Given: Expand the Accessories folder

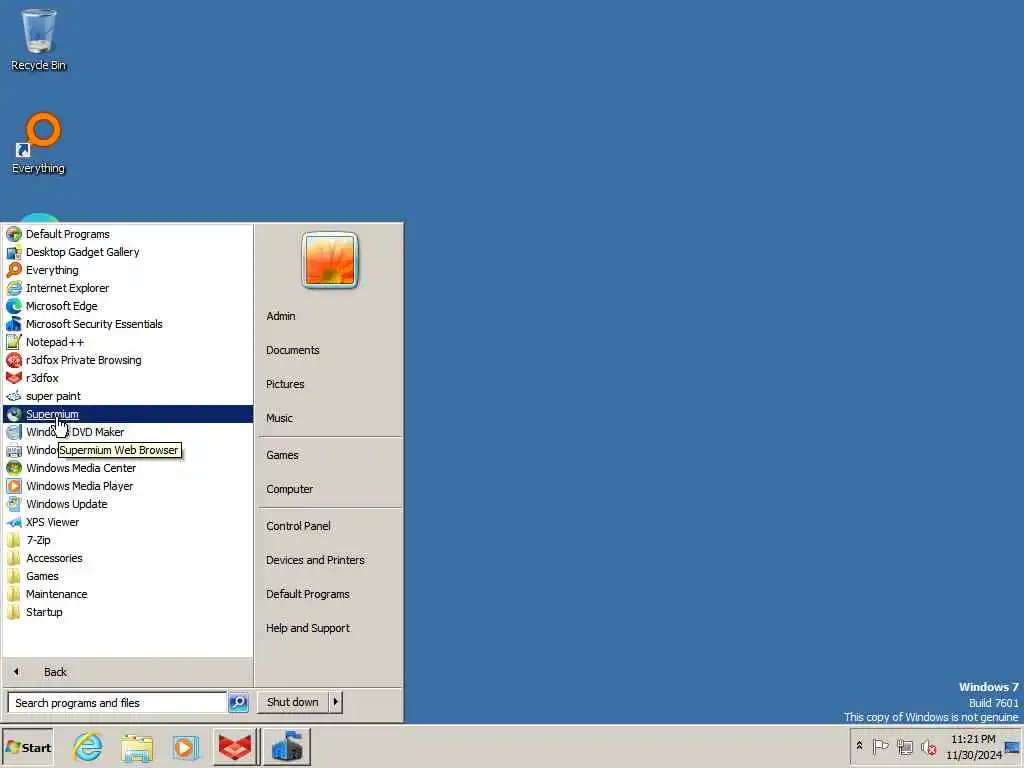Looking at the screenshot, I should [x=127, y=558].
